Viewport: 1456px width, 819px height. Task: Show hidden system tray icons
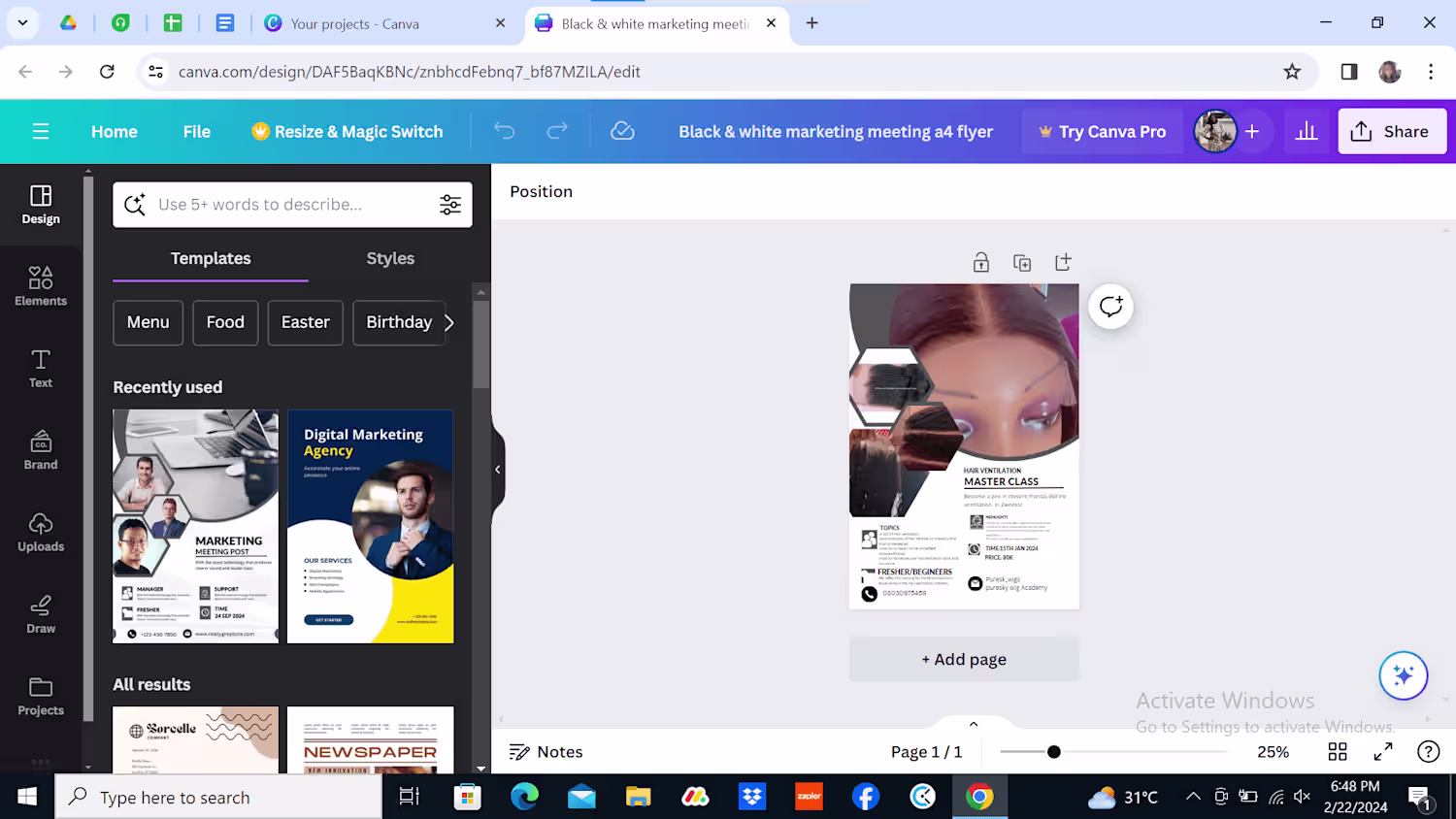1193,797
